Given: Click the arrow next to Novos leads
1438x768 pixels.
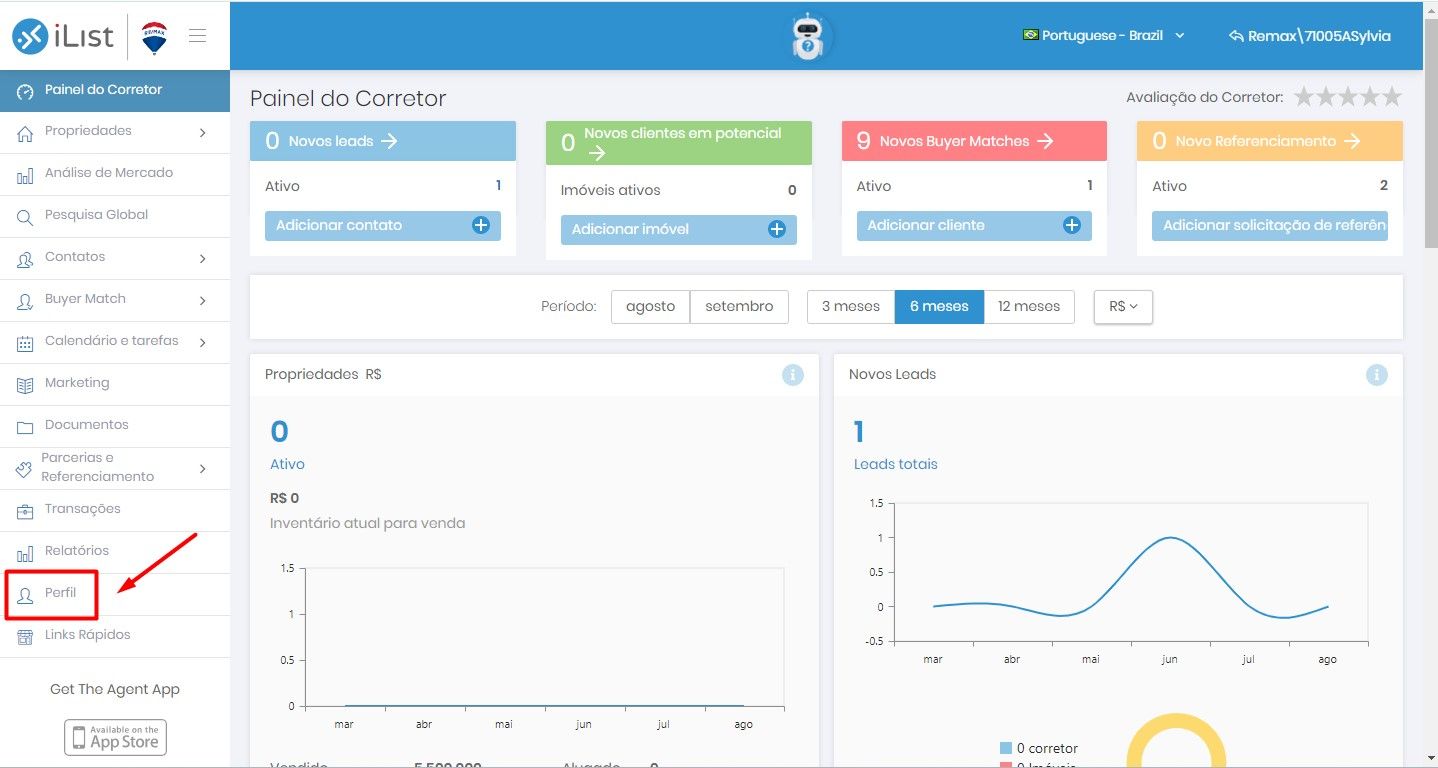Looking at the screenshot, I should [x=390, y=141].
